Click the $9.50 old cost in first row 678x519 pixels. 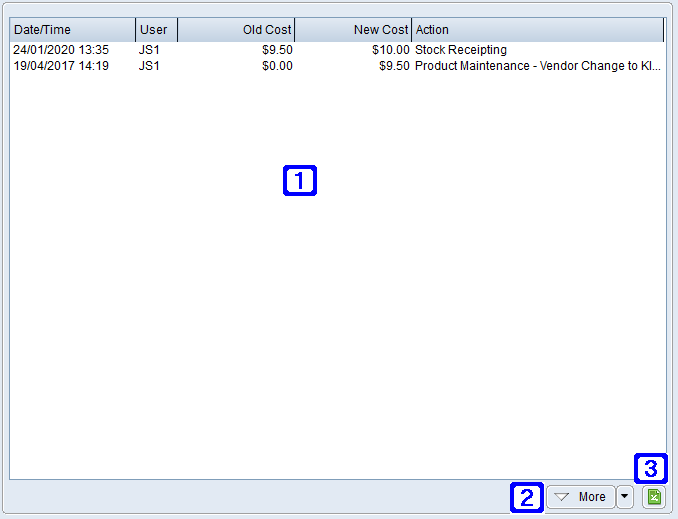(x=275, y=50)
